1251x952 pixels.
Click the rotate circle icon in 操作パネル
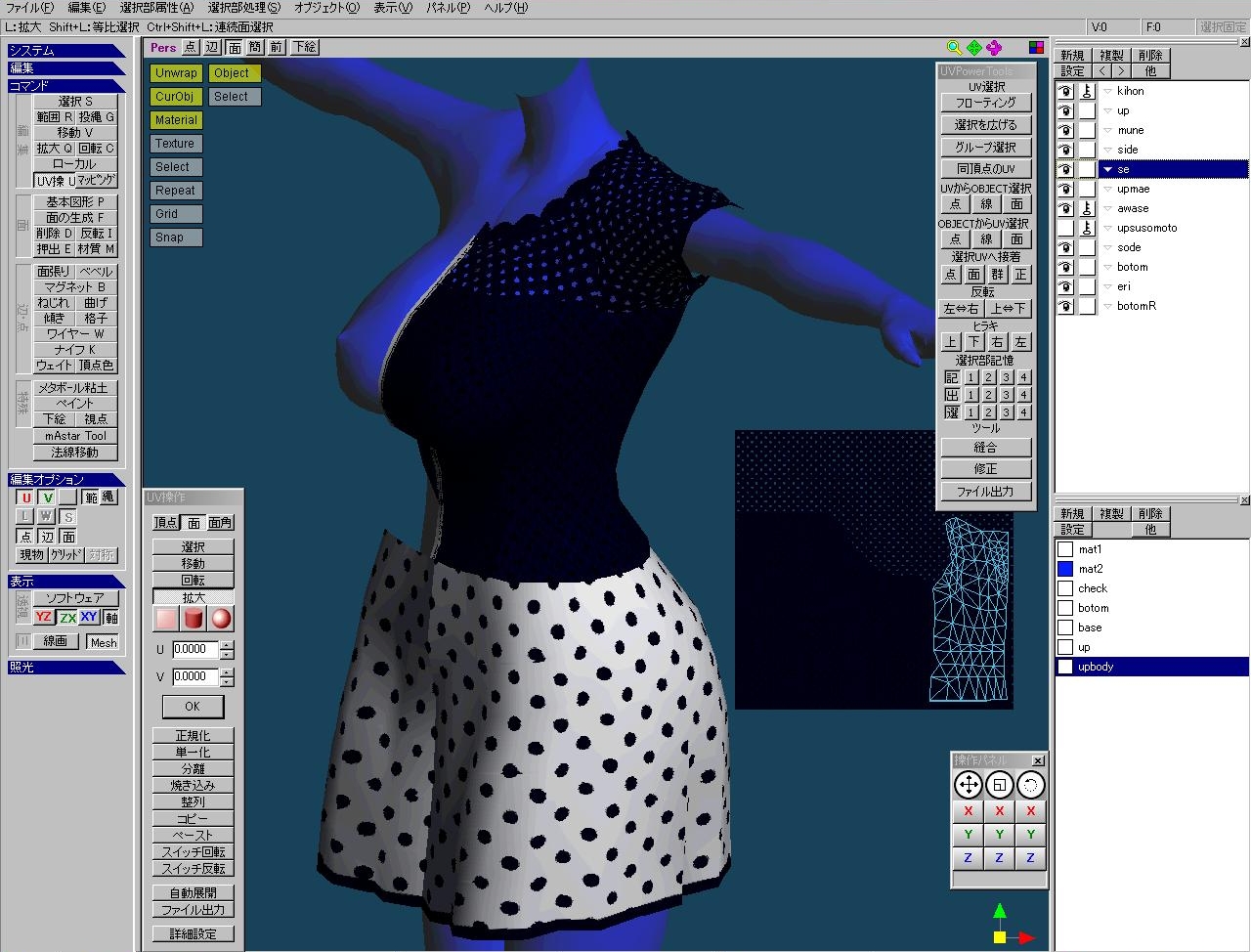[x=1030, y=785]
